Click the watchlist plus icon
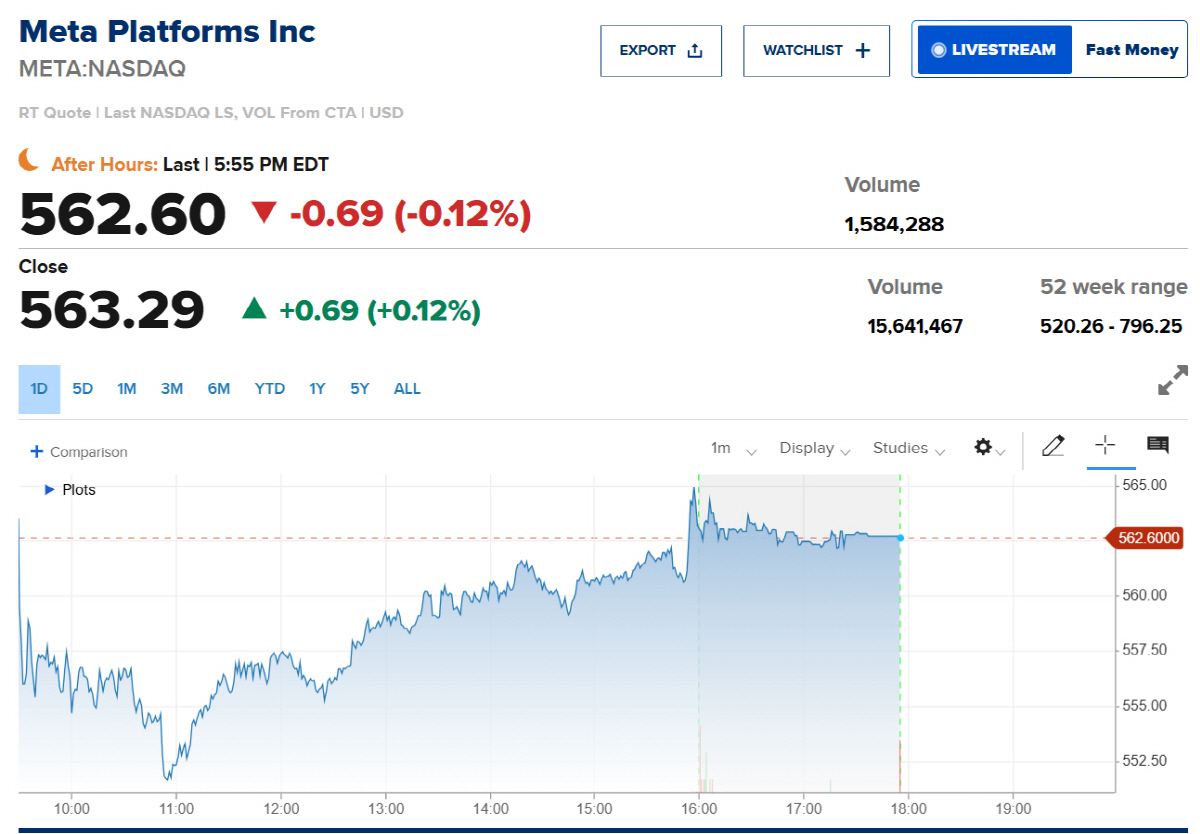1200x834 pixels. pyautogui.click(x=863, y=50)
